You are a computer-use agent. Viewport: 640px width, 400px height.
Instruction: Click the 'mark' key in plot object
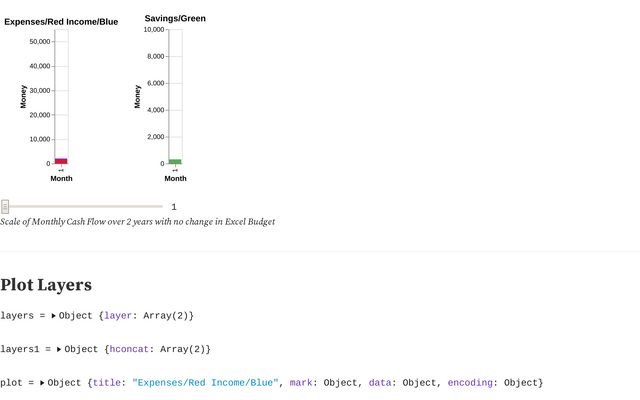coord(303,383)
